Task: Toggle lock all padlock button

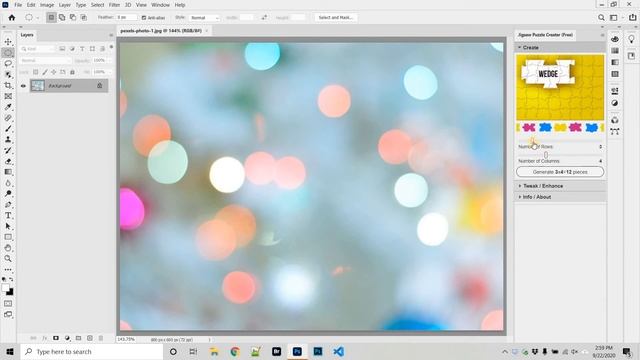Action: (x=72, y=72)
